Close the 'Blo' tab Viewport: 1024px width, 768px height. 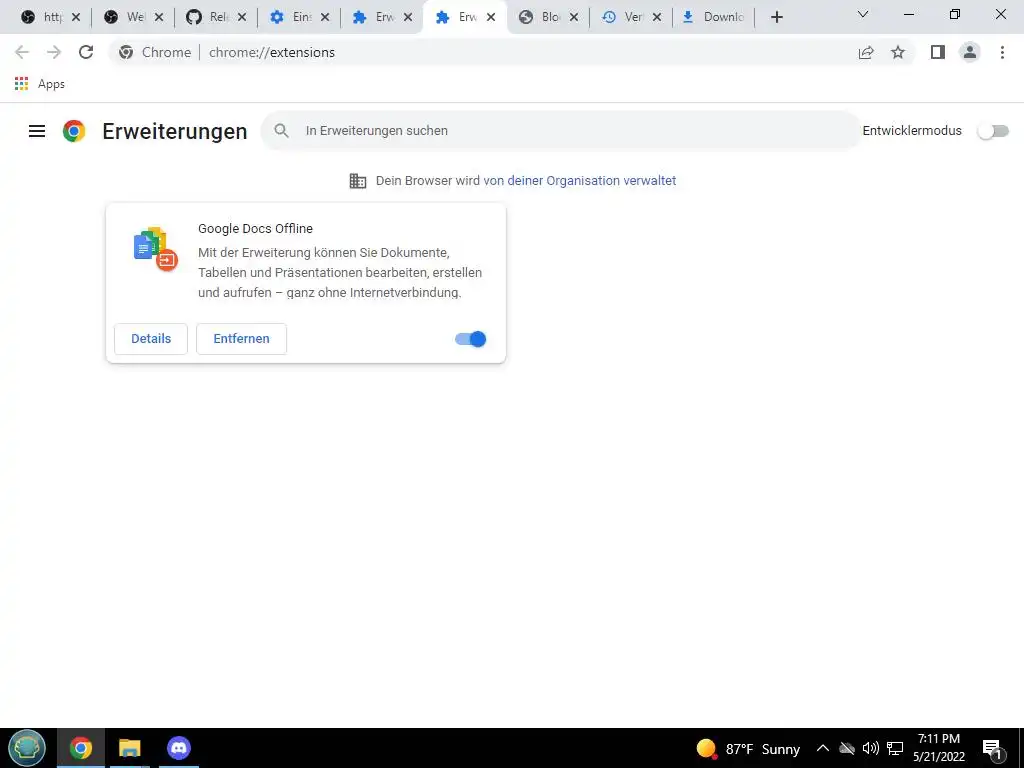(573, 18)
